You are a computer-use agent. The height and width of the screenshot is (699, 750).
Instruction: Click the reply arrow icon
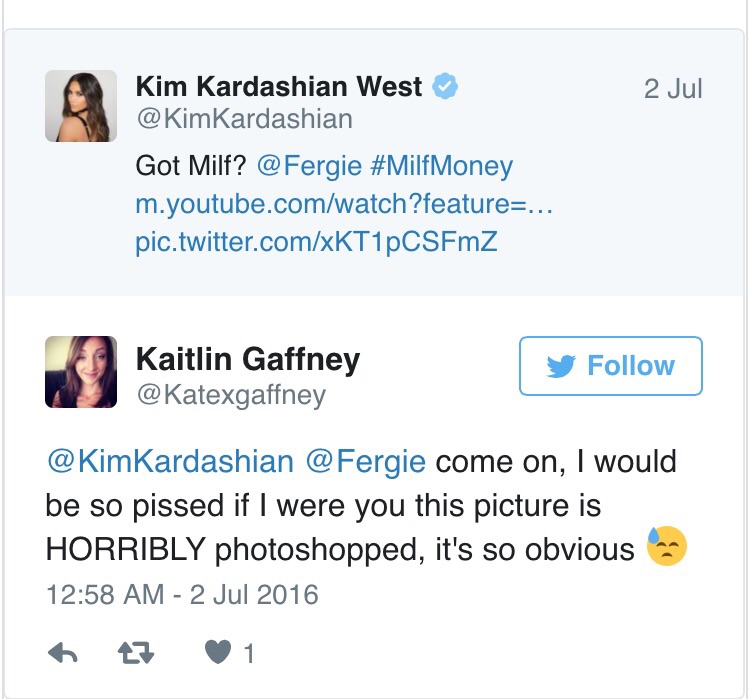tap(63, 654)
